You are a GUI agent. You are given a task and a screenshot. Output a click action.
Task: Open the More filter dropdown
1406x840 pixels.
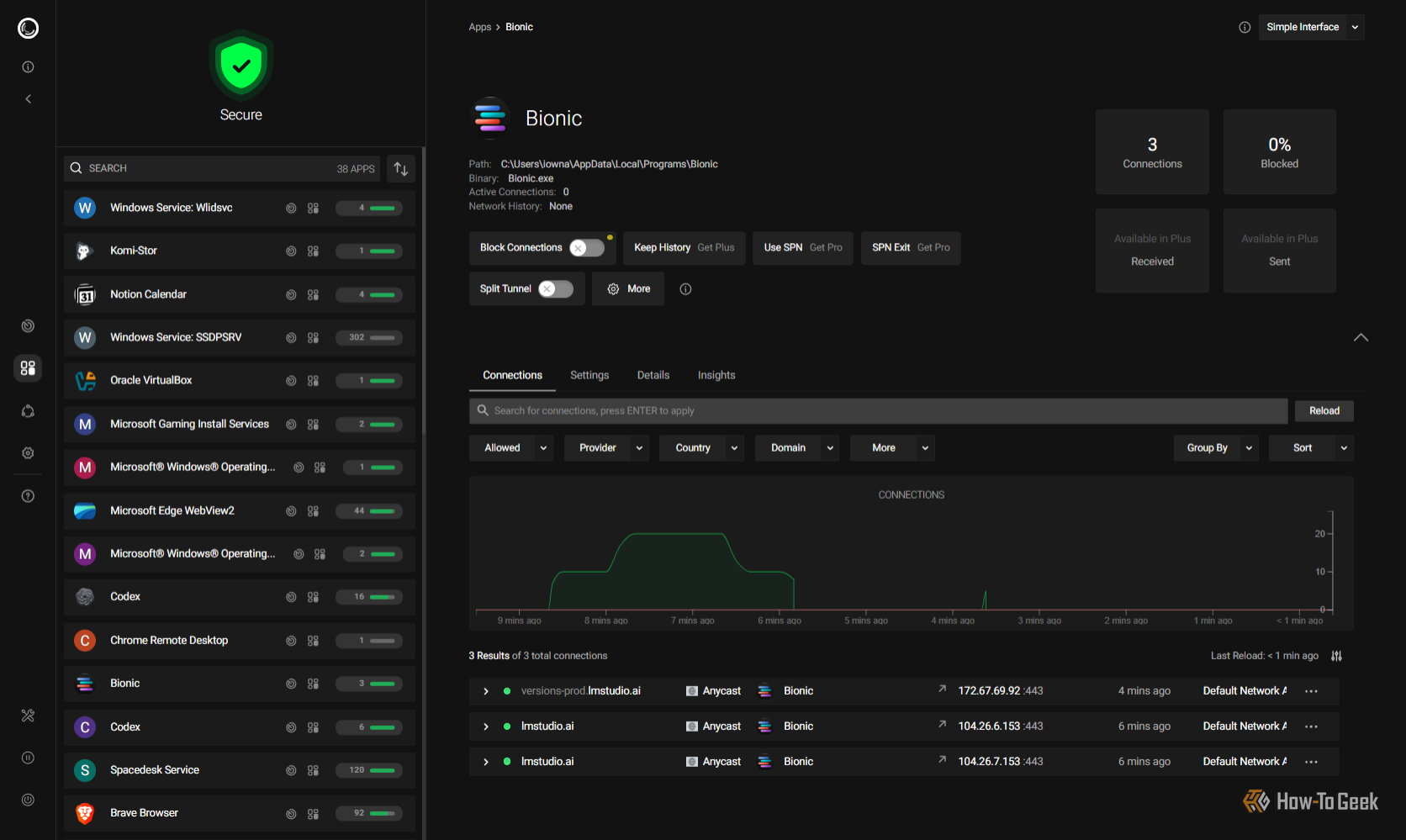click(892, 448)
